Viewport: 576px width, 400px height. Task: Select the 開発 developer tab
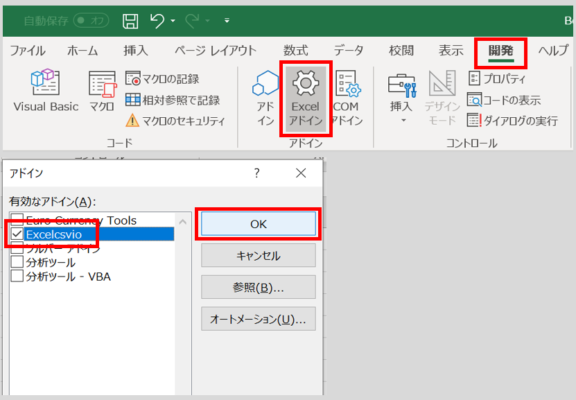coord(501,51)
